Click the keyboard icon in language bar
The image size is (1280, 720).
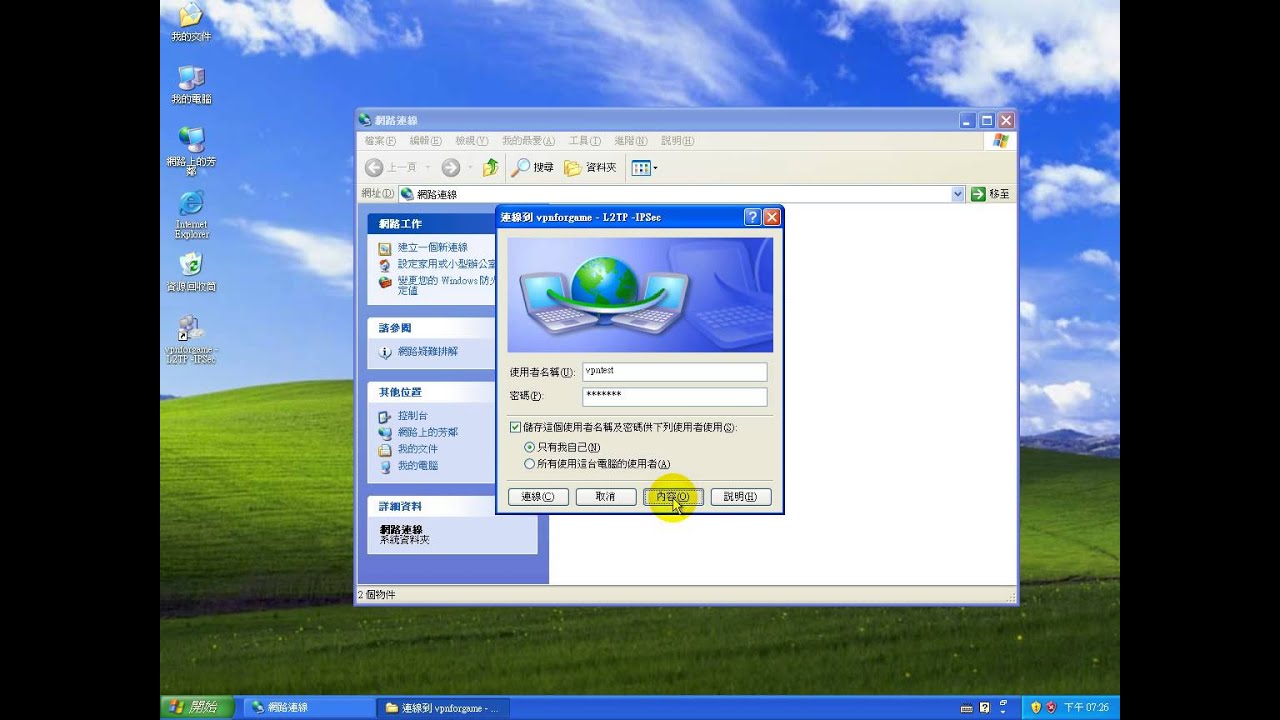tap(966, 708)
